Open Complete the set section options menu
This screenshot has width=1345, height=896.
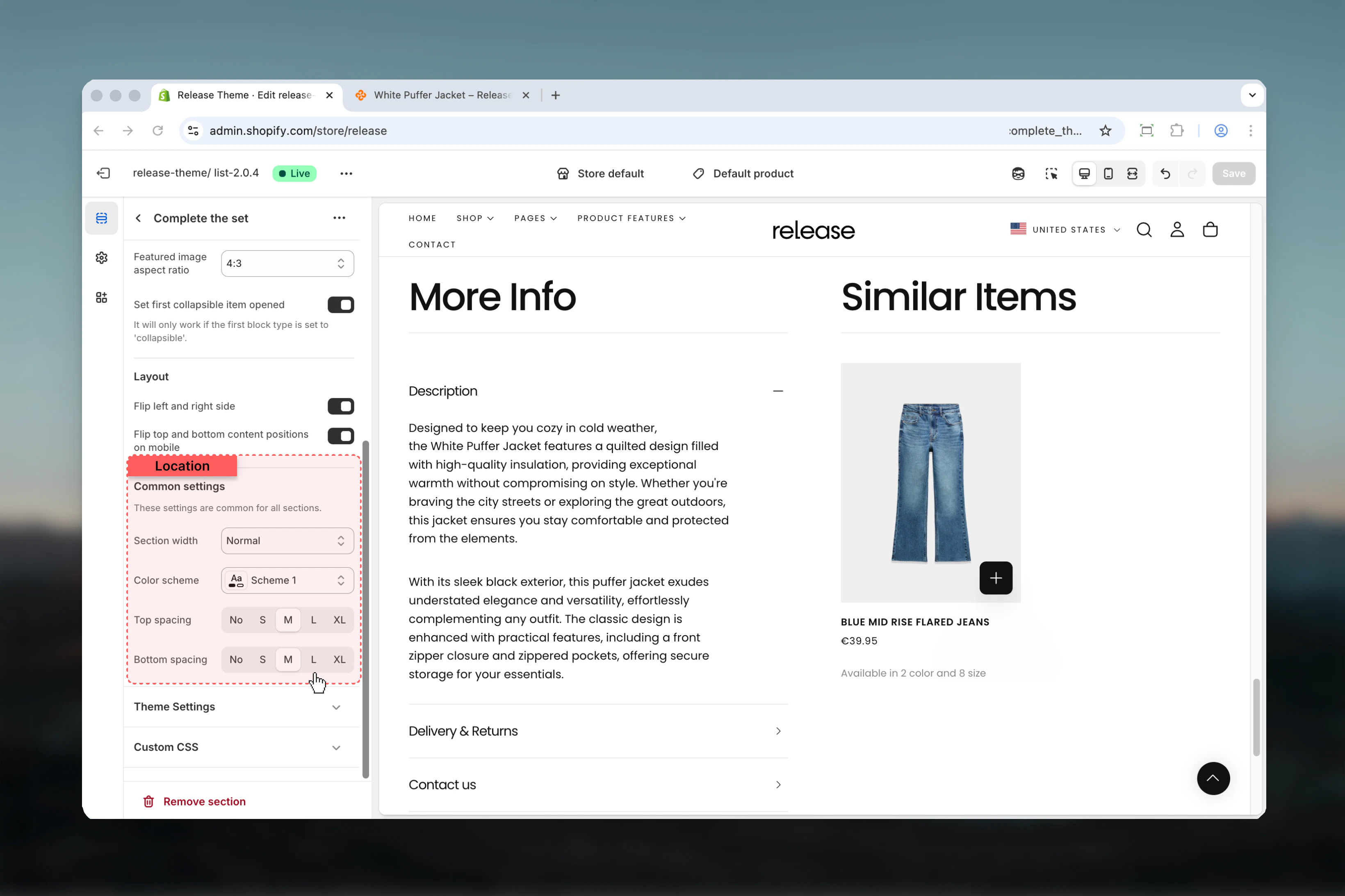click(339, 218)
